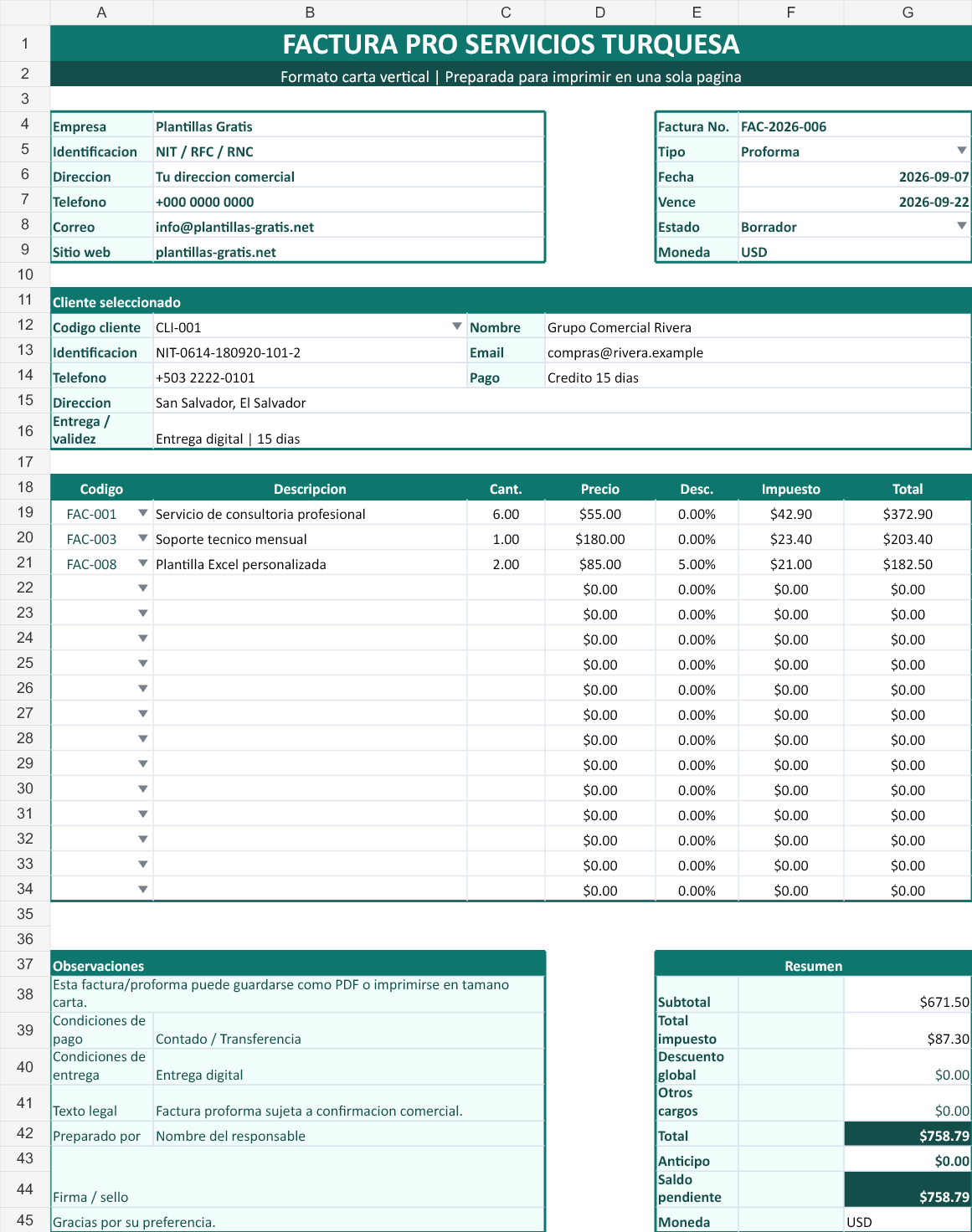
Task: Click the Sitio web value plantillas-gratis.net
Action: point(348,252)
